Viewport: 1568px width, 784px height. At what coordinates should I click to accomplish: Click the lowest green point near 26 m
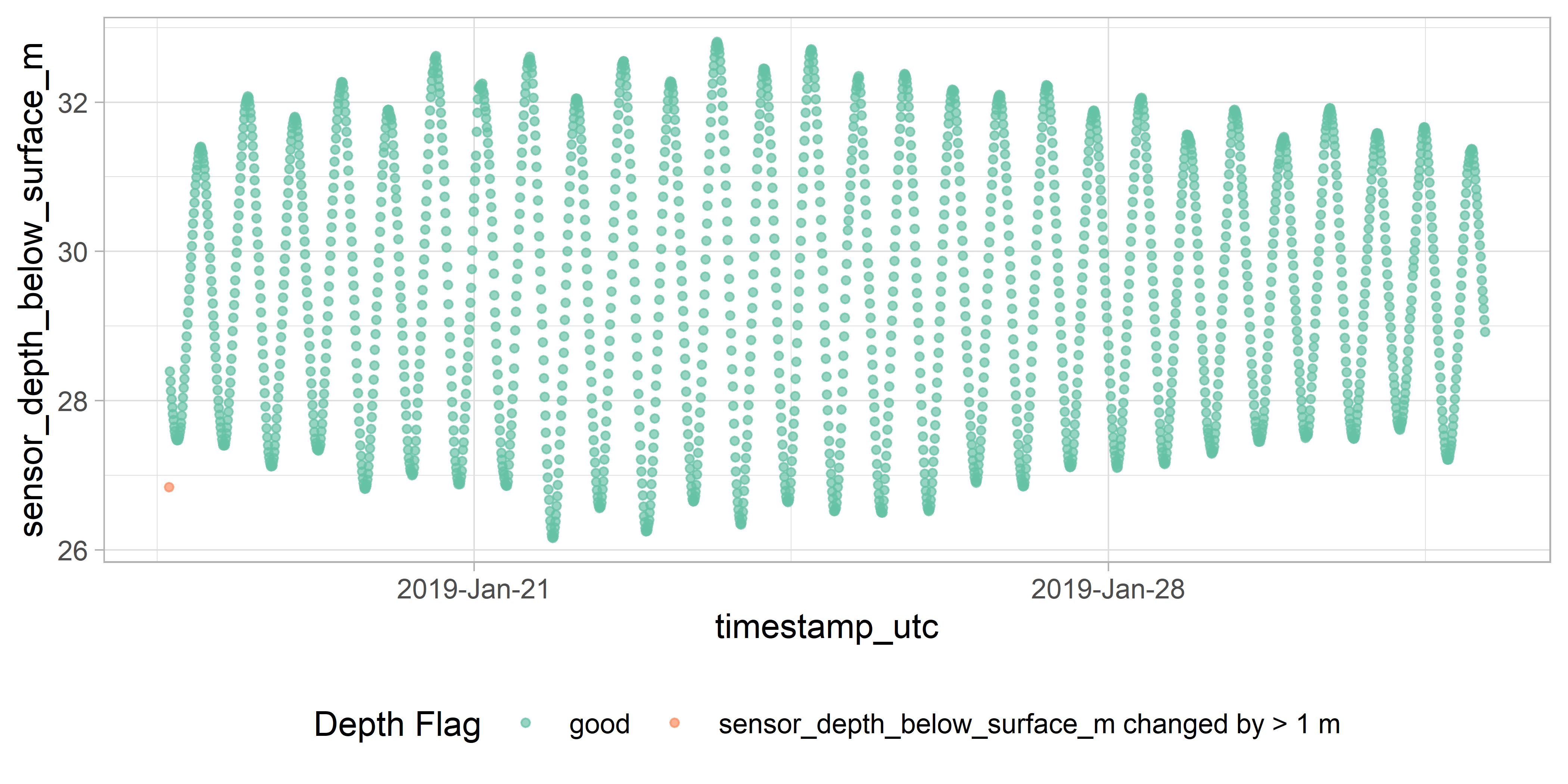tap(553, 538)
